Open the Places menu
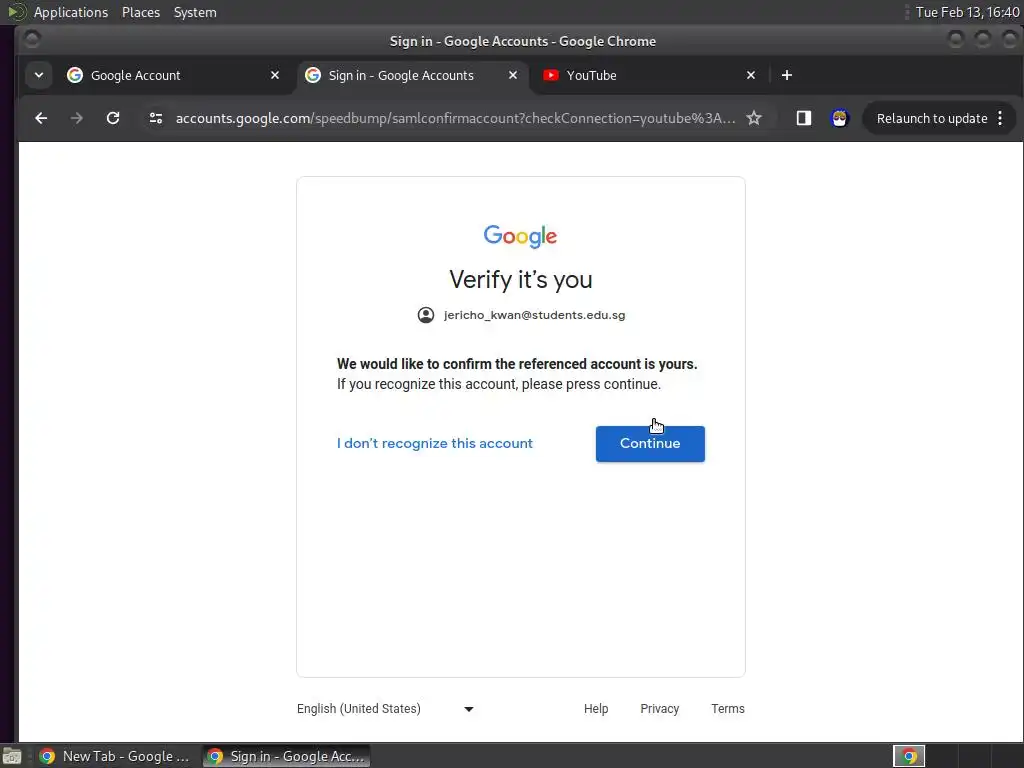 [x=140, y=12]
